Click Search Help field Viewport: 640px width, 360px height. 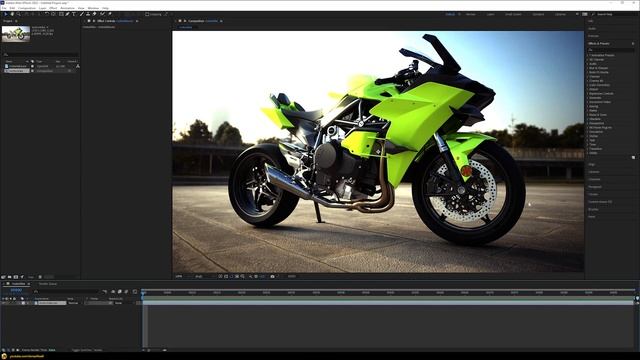point(614,14)
